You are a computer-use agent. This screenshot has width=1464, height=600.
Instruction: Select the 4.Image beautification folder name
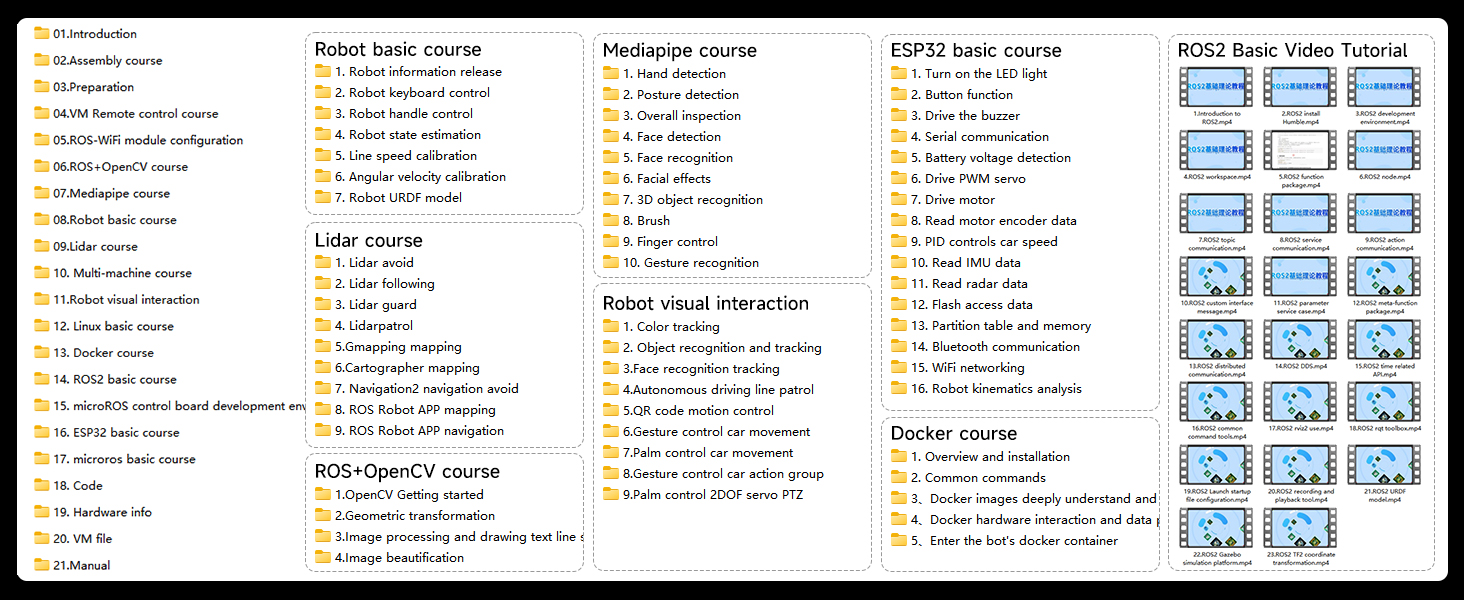pyautogui.click(x=400, y=557)
